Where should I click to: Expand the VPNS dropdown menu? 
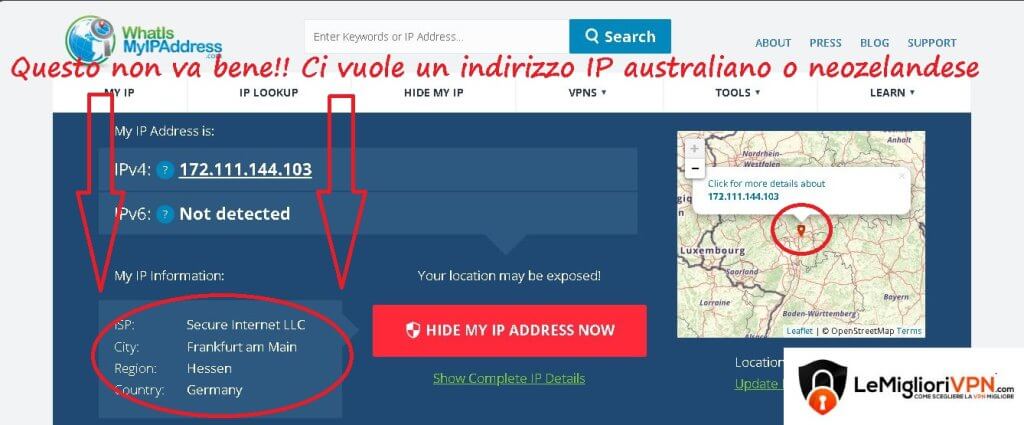click(x=588, y=93)
